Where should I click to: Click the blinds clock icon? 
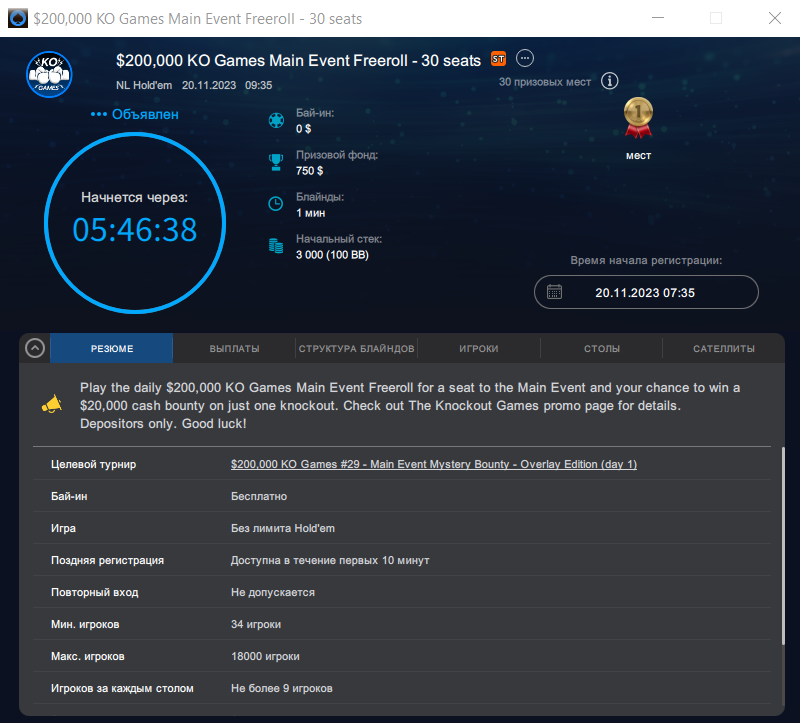[x=275, y=204]
